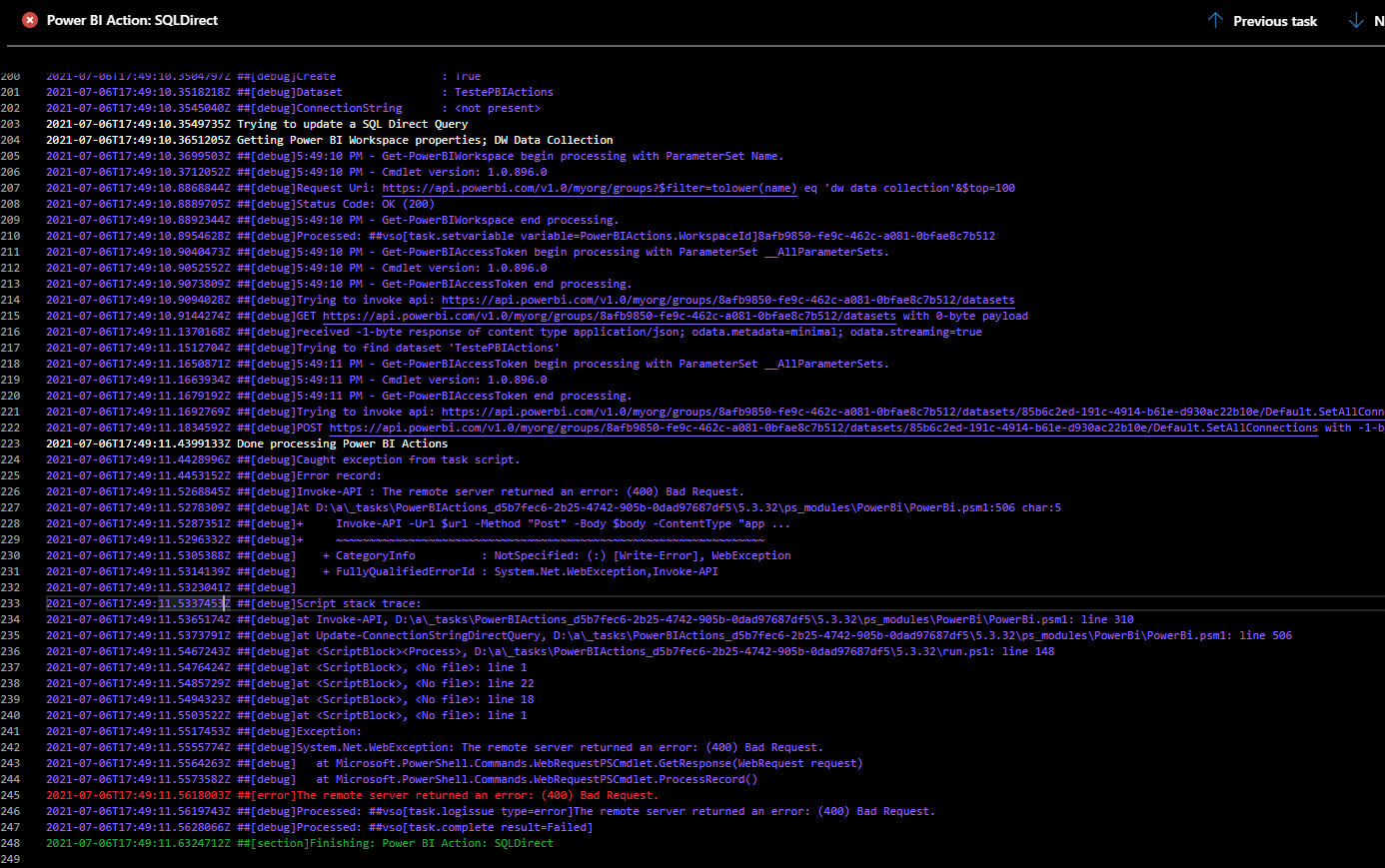Click the WebRequestPSCmdlet.GetResponse stack line
This screenshot has width=1385, height=868.
455,763
